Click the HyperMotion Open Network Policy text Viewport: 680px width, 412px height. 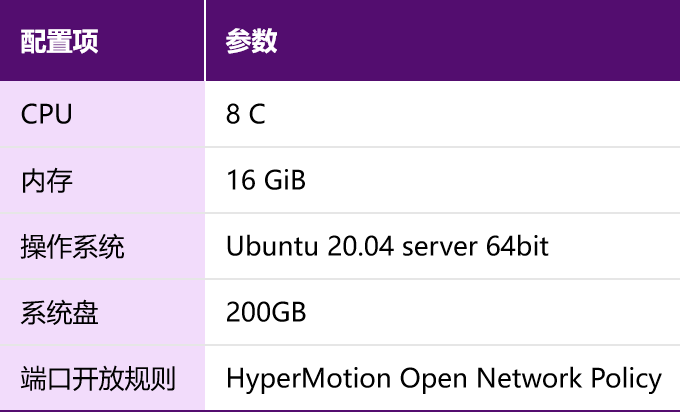[x=444, y=379]
